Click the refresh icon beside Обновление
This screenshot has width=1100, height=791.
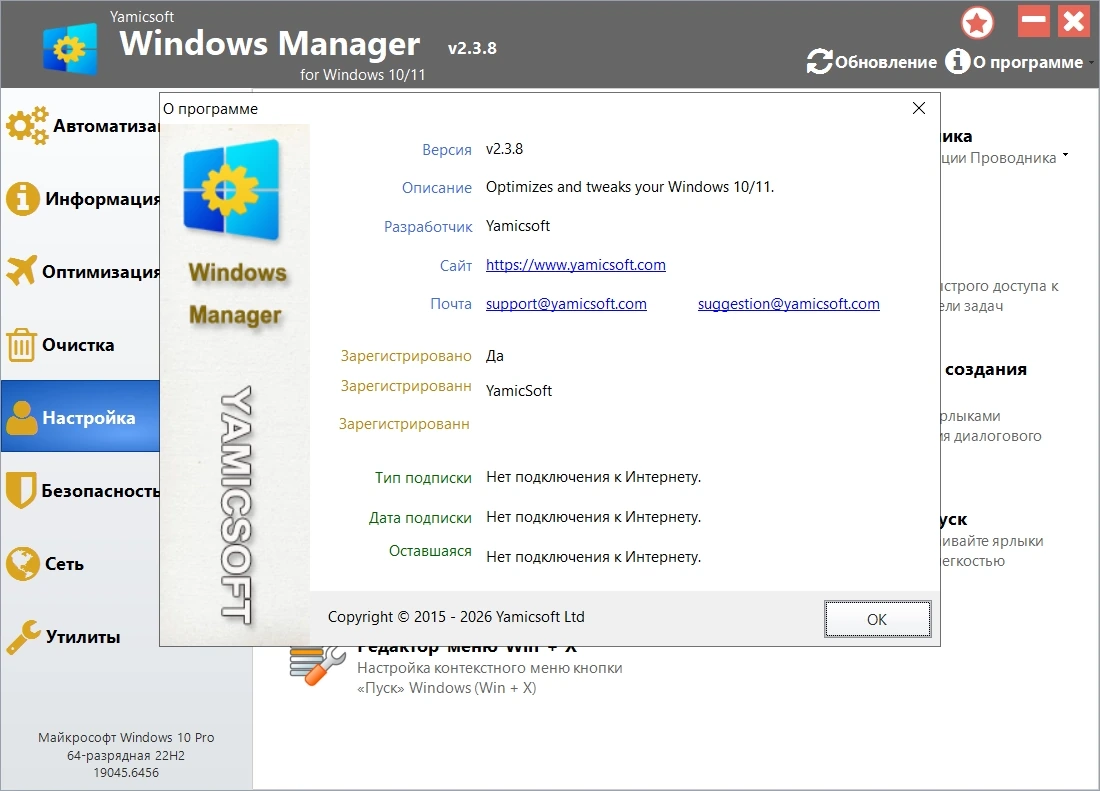819,62
